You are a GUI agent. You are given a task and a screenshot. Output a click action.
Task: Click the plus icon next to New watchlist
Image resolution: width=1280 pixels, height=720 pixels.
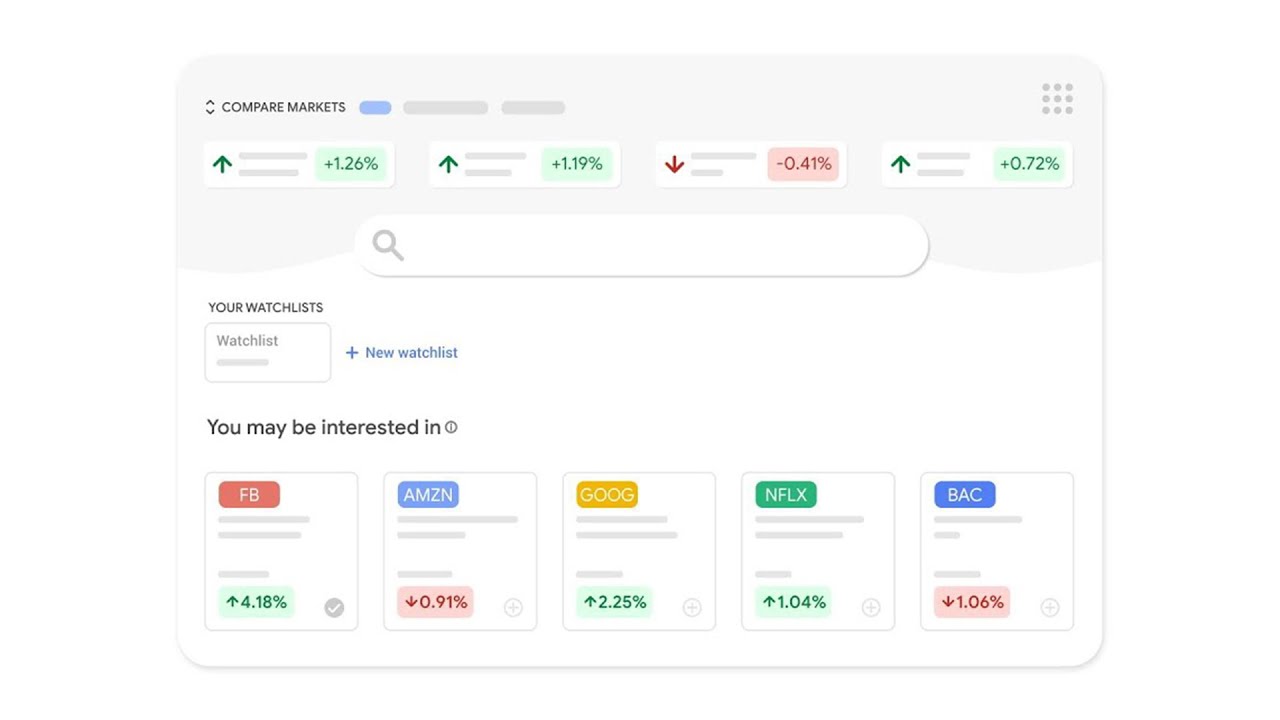pos(352,353)
